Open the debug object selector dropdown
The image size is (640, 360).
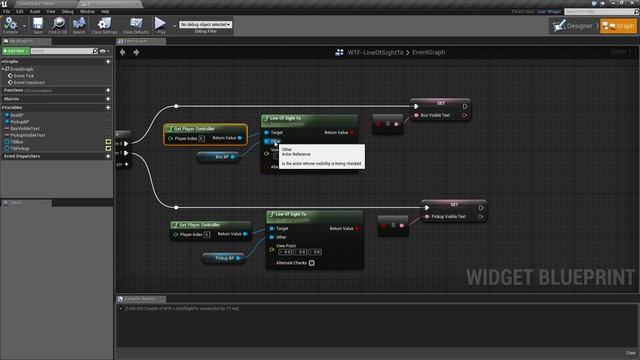click(206, 24)
